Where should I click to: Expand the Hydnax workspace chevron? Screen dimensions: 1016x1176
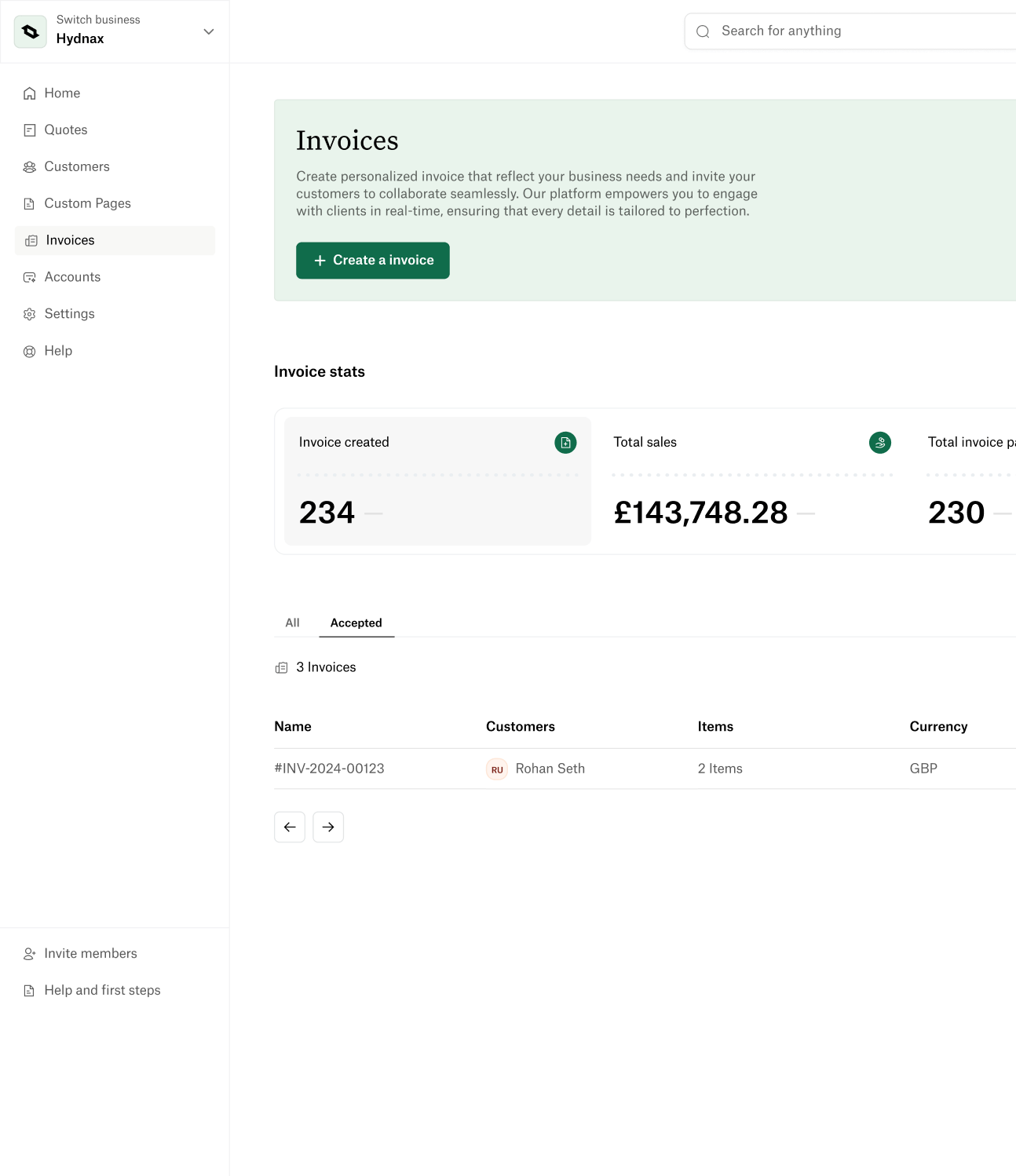[x=208, y=32]
